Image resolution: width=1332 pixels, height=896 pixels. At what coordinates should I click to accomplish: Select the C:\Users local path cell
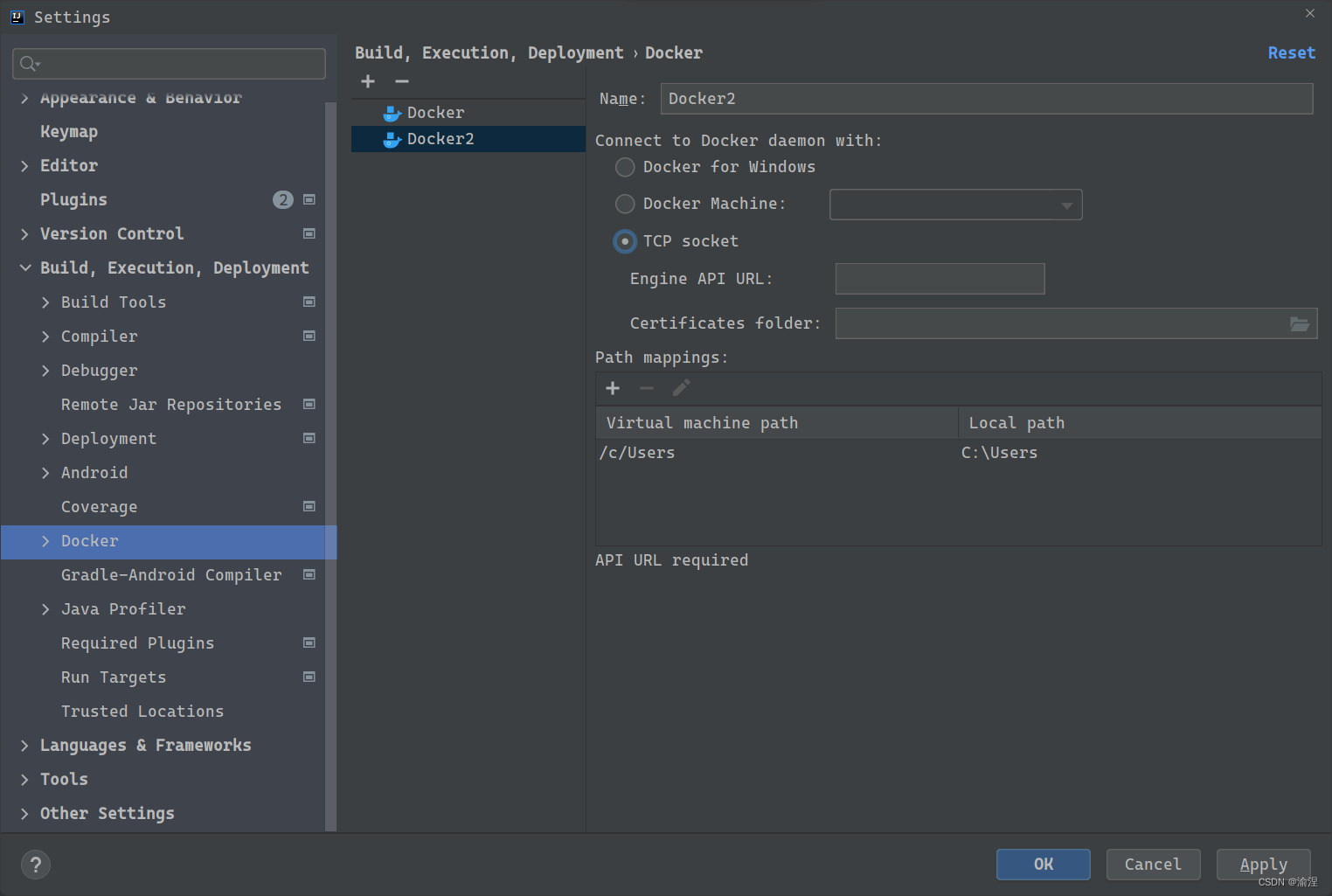tap(1140, 453)
